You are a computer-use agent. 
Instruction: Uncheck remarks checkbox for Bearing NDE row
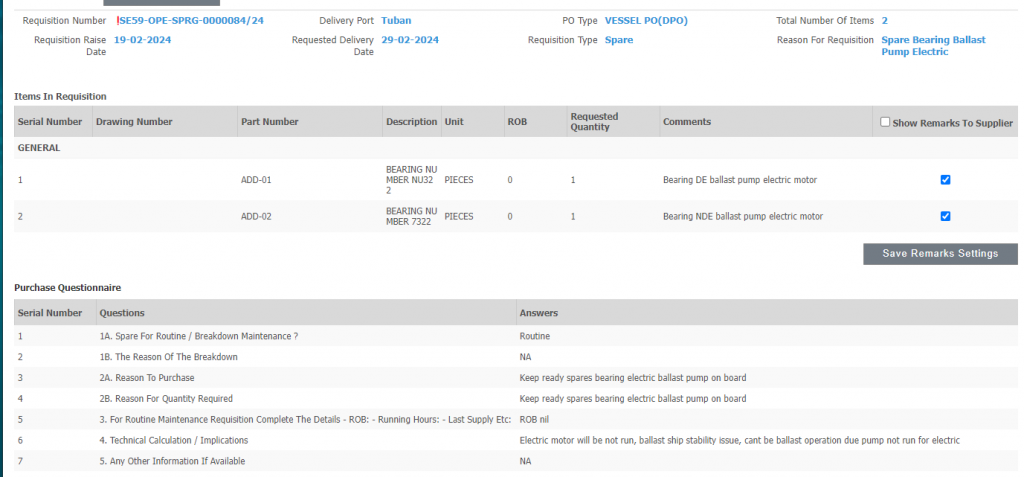945,216
